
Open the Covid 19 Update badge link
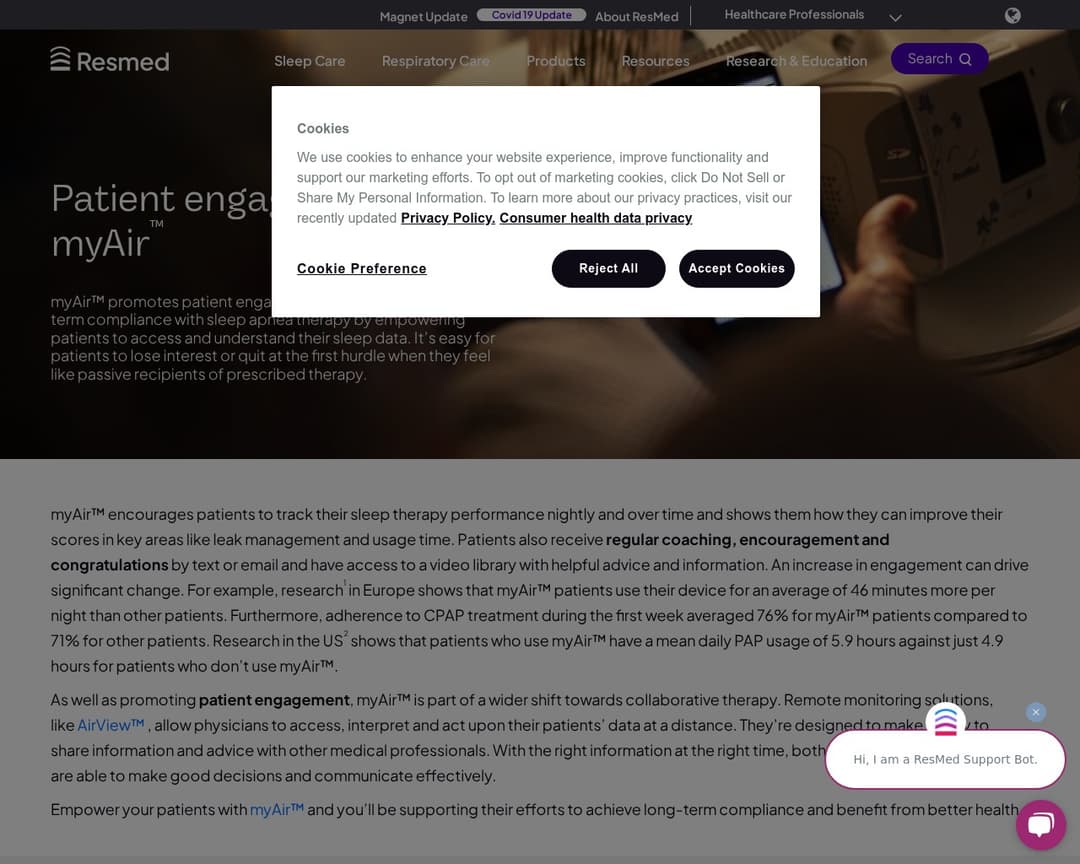point(531,14)
